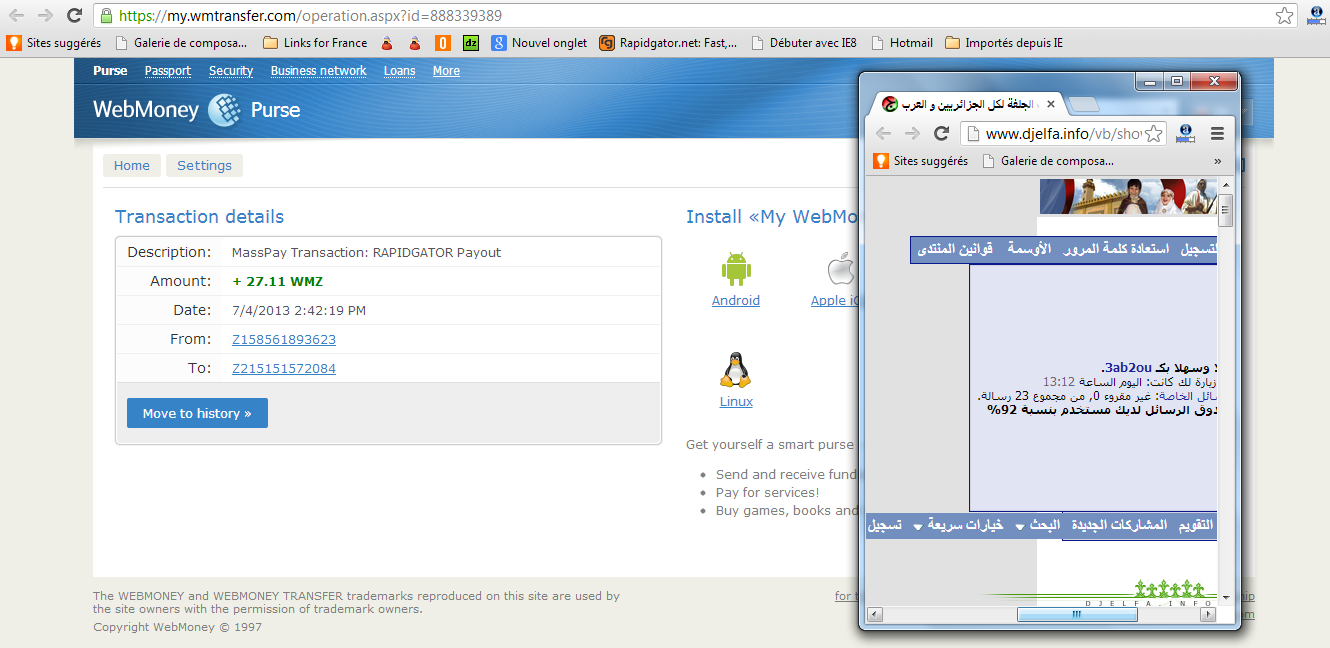Click the WebMoney Purse globe logo

click(224, 110)
